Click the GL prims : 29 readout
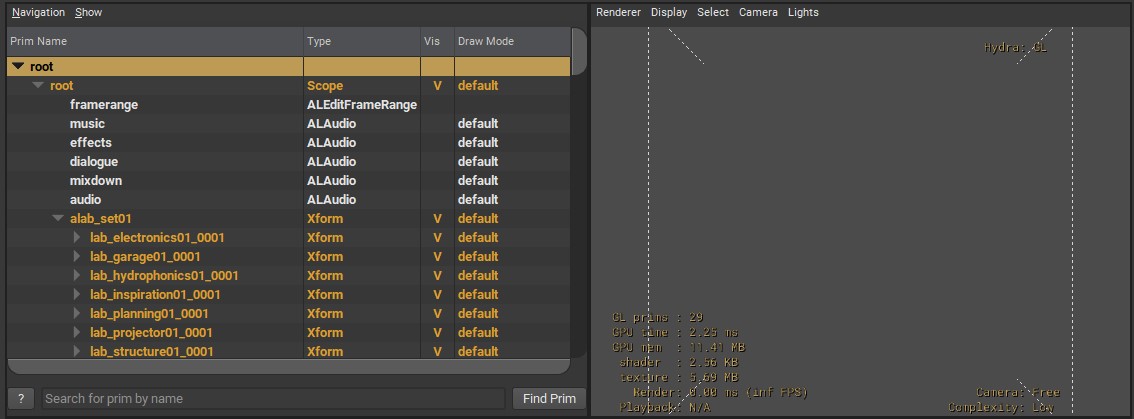 coord(657,317)
